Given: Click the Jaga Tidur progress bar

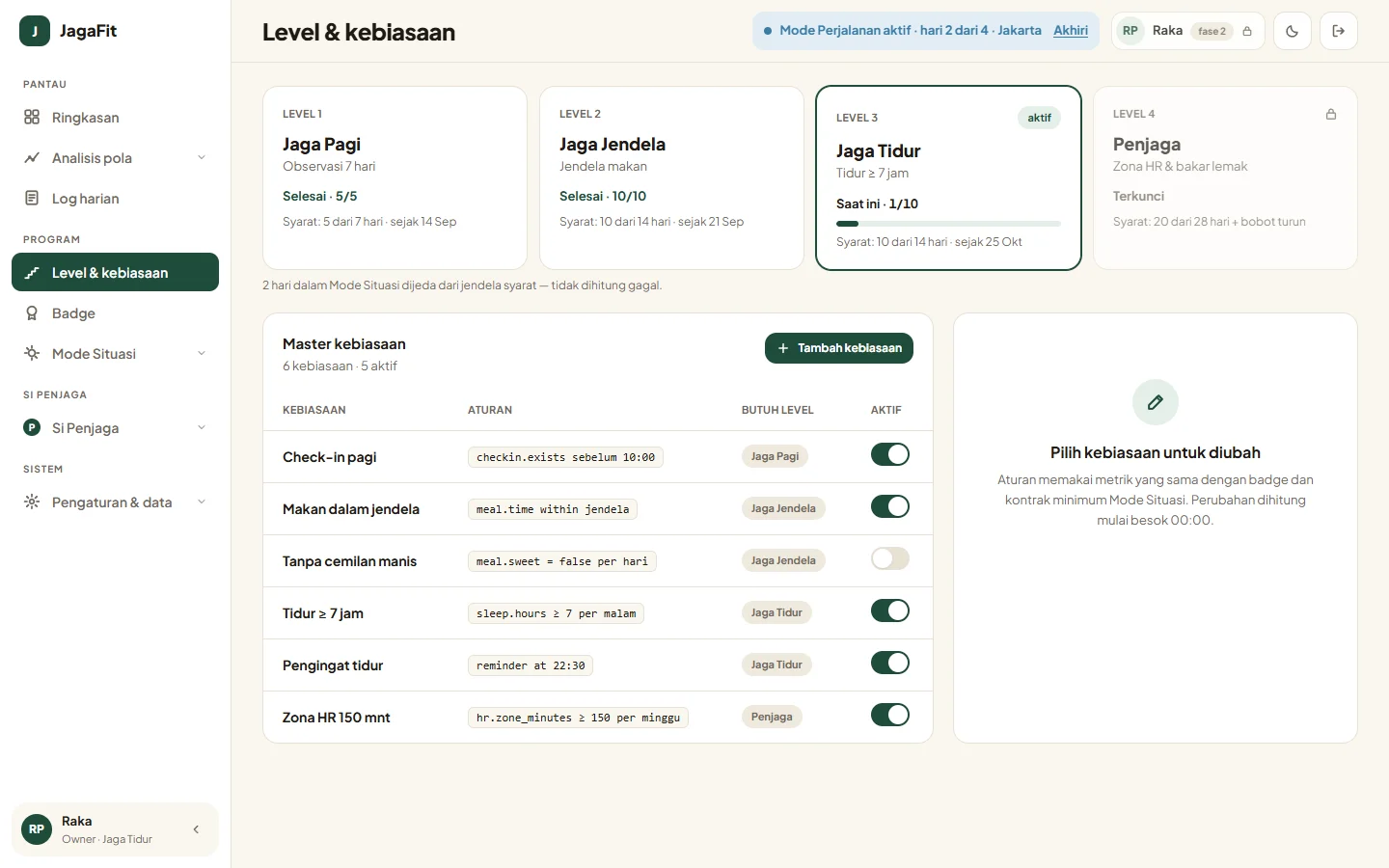Looking at the screenshot, I should pos(948,224).
